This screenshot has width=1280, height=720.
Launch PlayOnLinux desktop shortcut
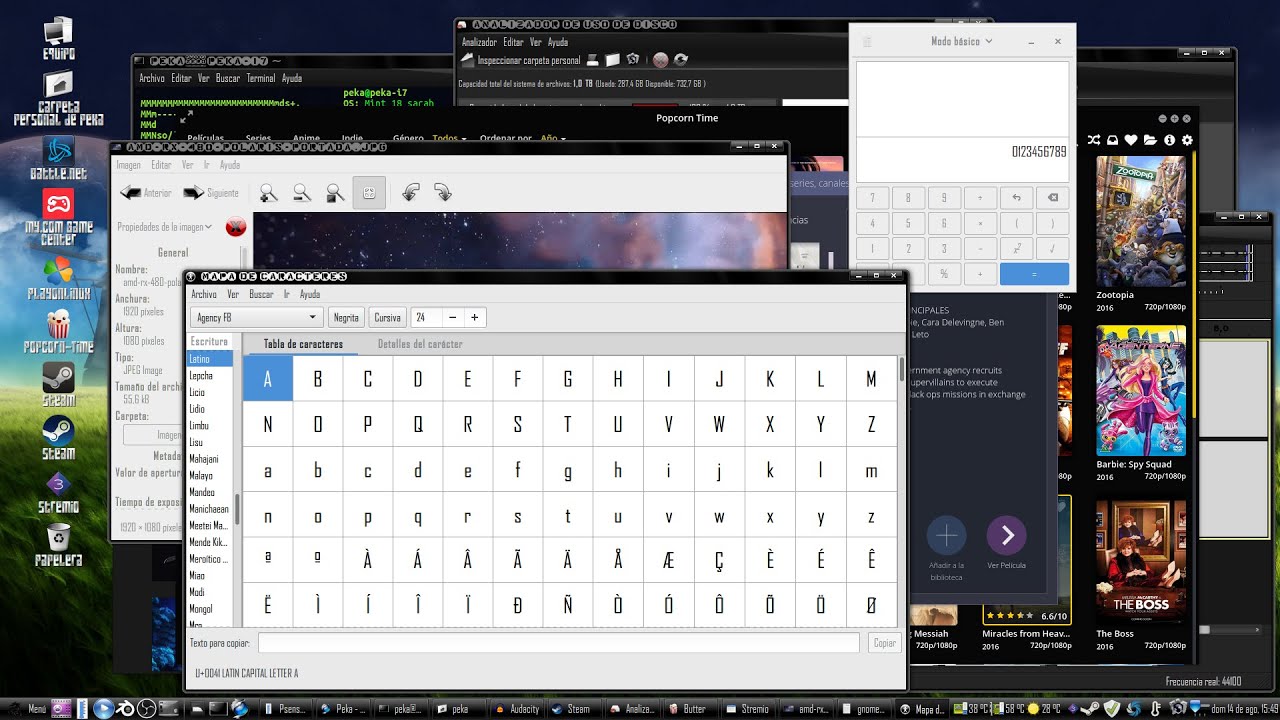tap(58, 279)
